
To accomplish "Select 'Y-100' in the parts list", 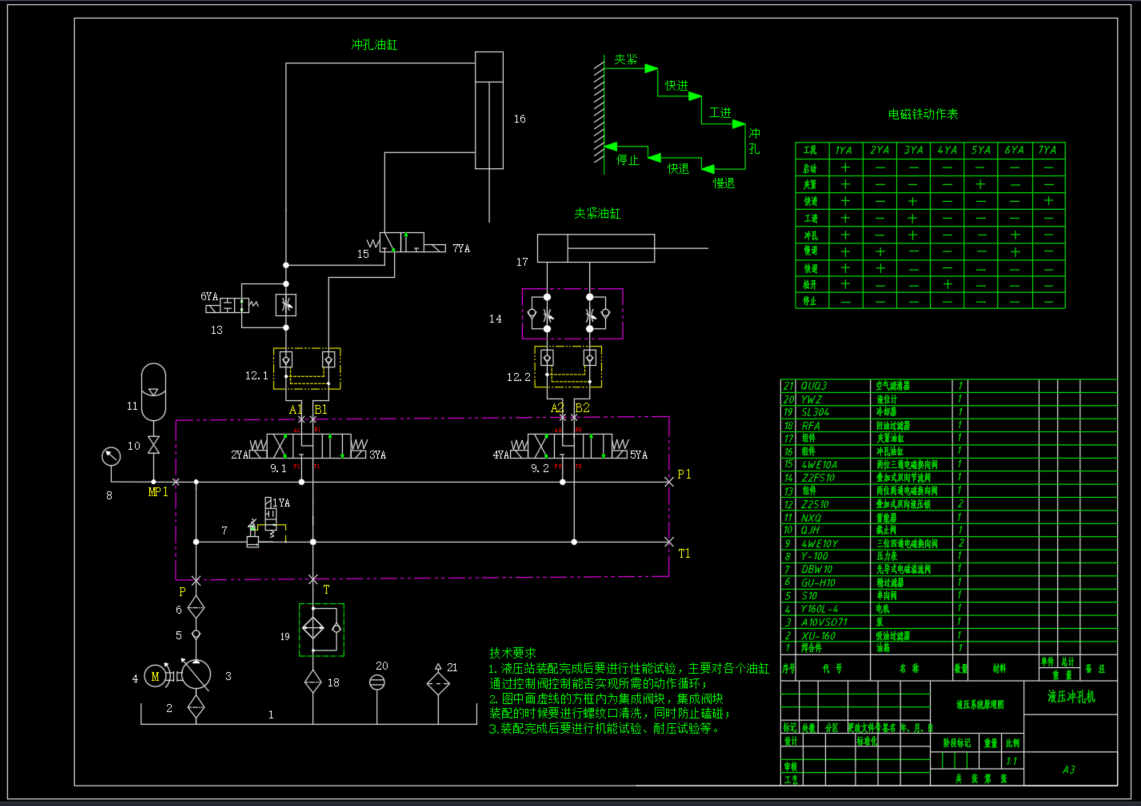I will pyautogui.click(x=814, y=556).
